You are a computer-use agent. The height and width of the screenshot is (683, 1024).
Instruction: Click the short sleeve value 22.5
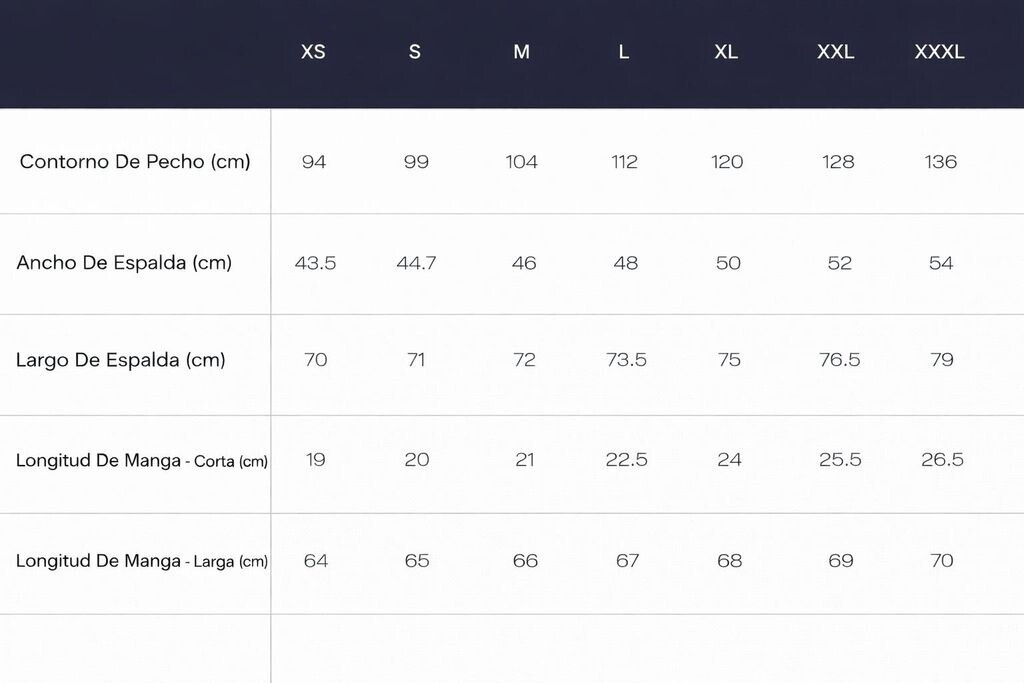(626, 460)
